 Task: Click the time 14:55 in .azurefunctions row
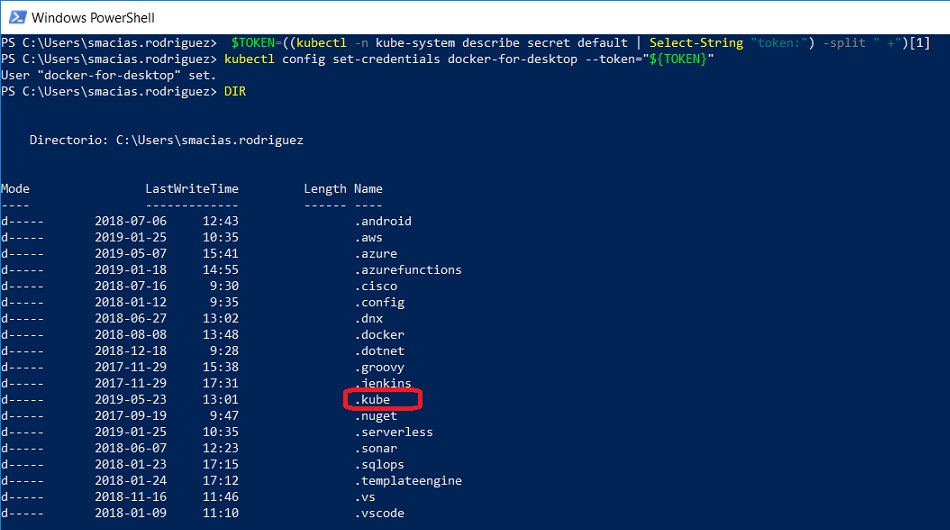click(x=221, y=270)
